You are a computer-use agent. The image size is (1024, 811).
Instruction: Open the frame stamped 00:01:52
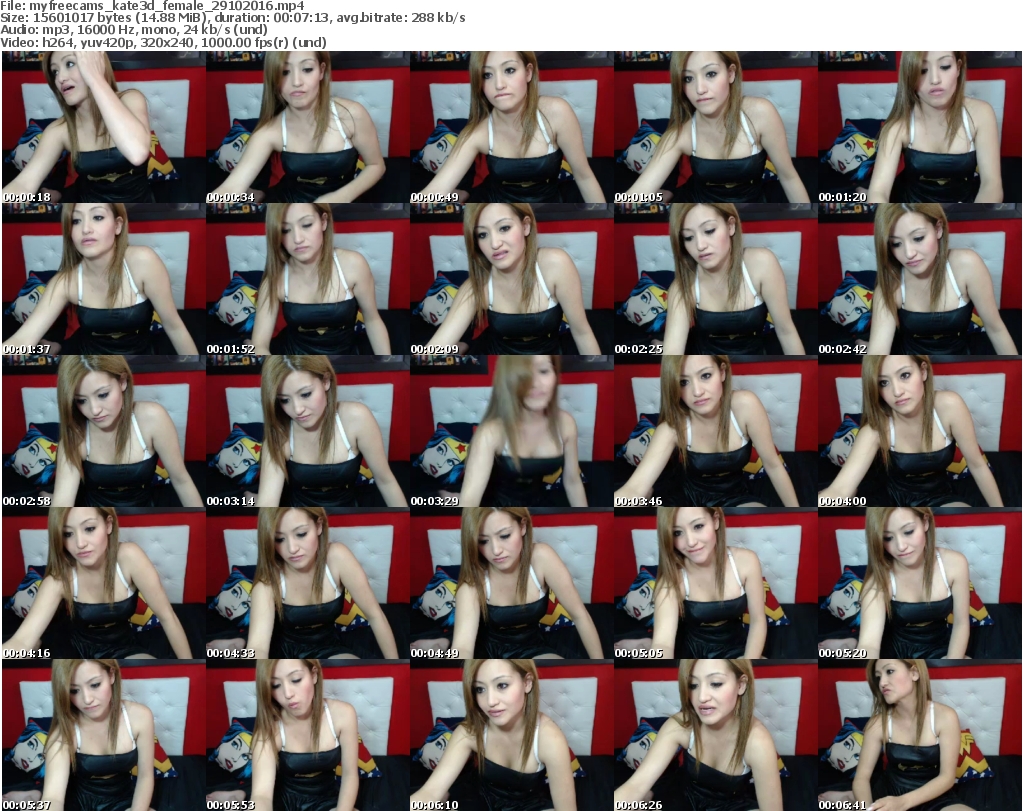click(308, 279)
